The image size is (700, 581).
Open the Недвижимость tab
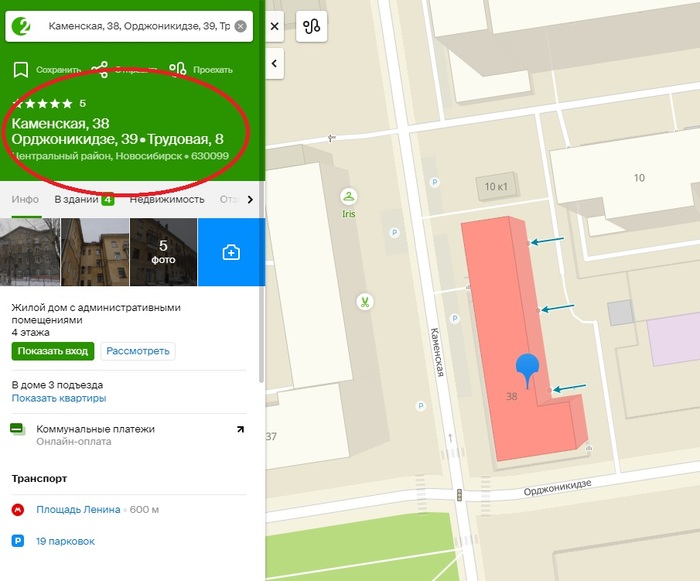(x=166, y=199)
